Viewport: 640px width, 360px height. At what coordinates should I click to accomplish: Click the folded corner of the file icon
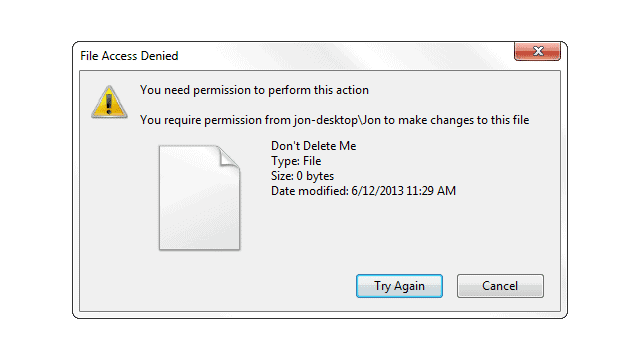(229, 156)
